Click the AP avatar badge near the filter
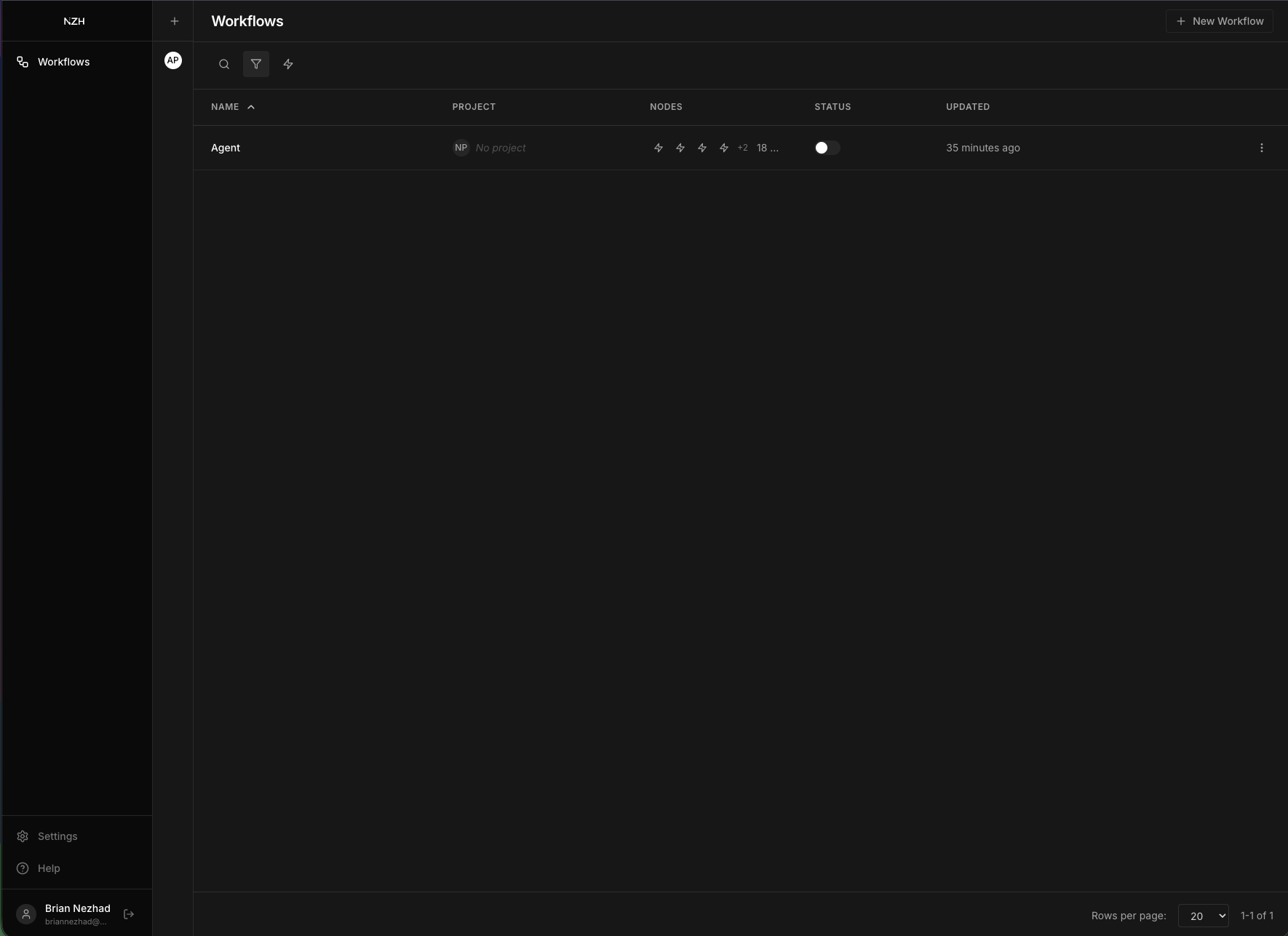 pos(172,60)
